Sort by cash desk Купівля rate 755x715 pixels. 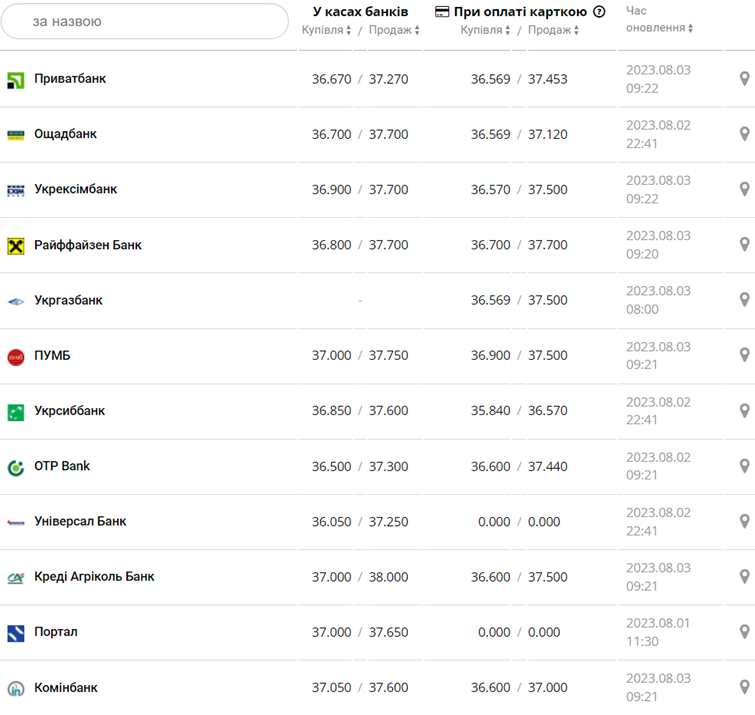(327, 30)
